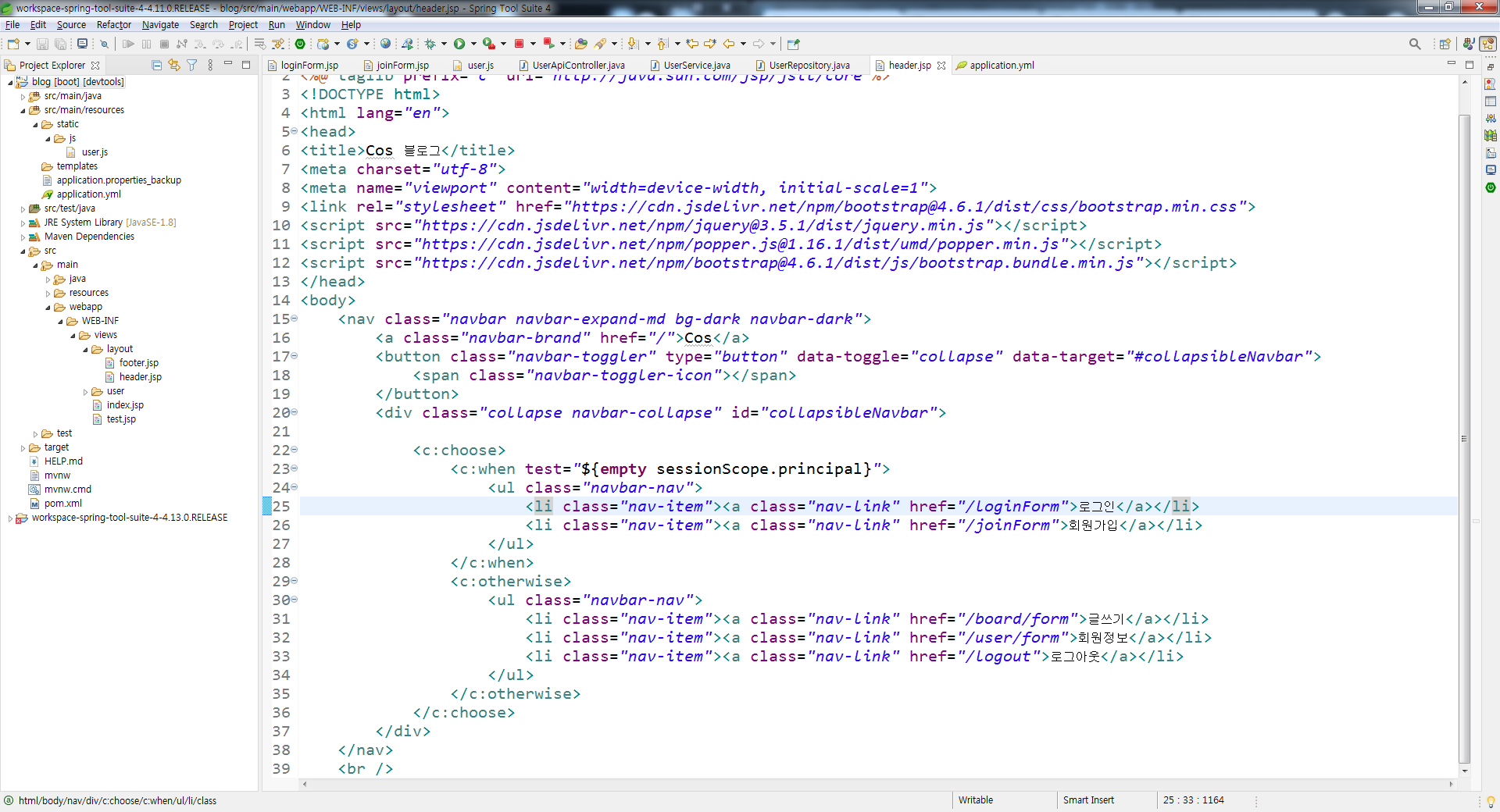Click the editor vertical scrollbar thumb
This screenshot has width=1500, height=812.
coord(1465,437)
